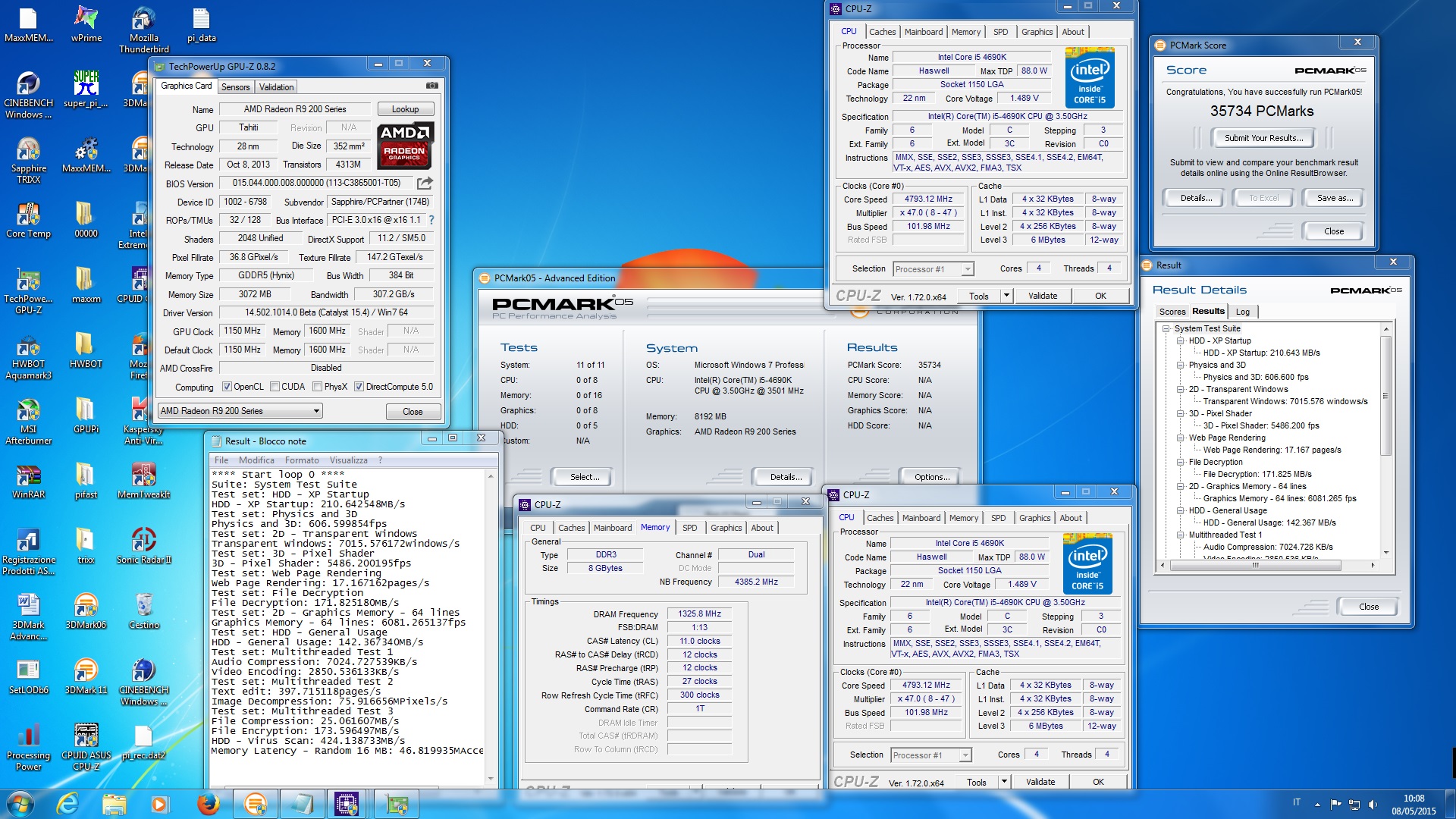The image size is (1456, 819).
Task: Collapse the 3D - Pixel Shader node
Action: coord(1181,413)
